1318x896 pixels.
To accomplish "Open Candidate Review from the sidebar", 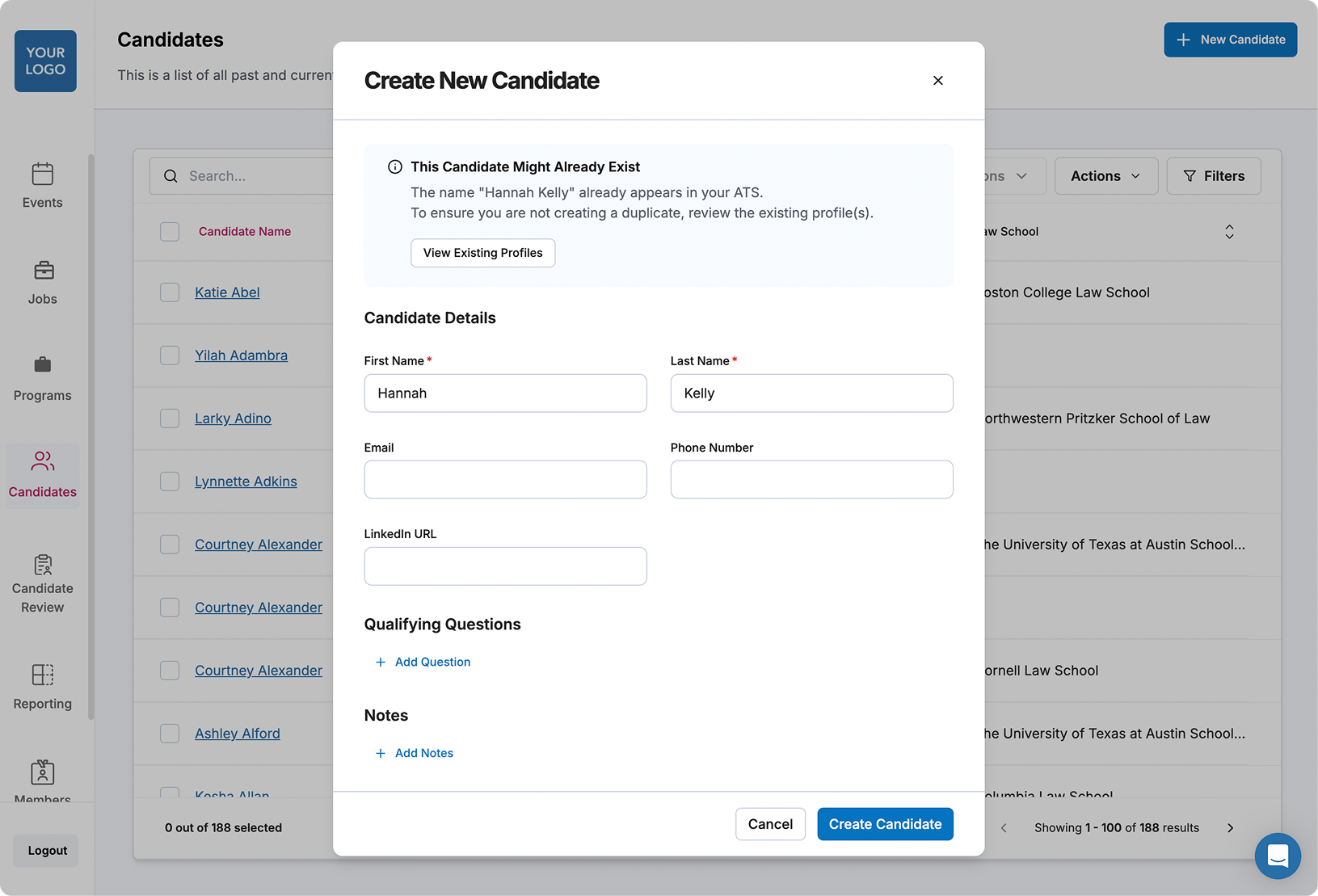I will (42, 579).
